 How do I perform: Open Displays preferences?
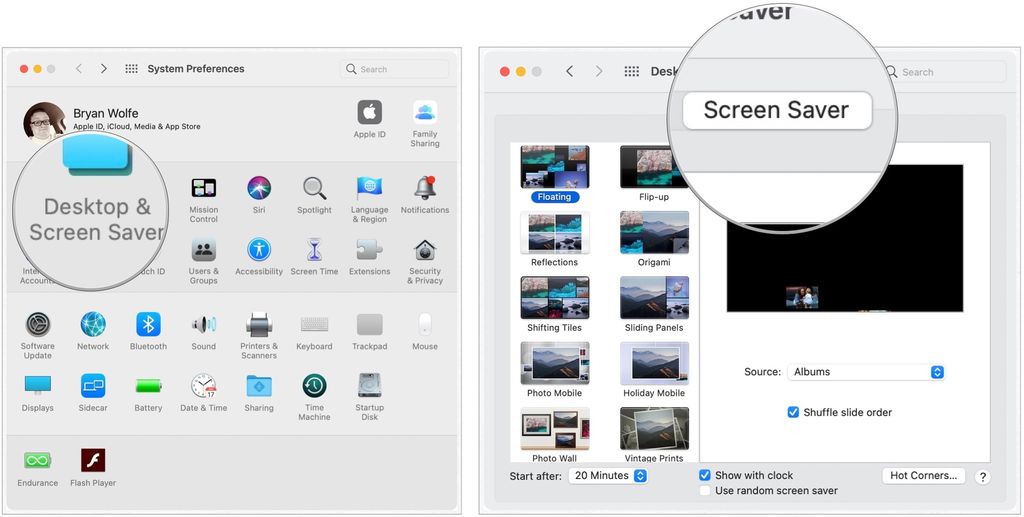click(x=38, y=386)
